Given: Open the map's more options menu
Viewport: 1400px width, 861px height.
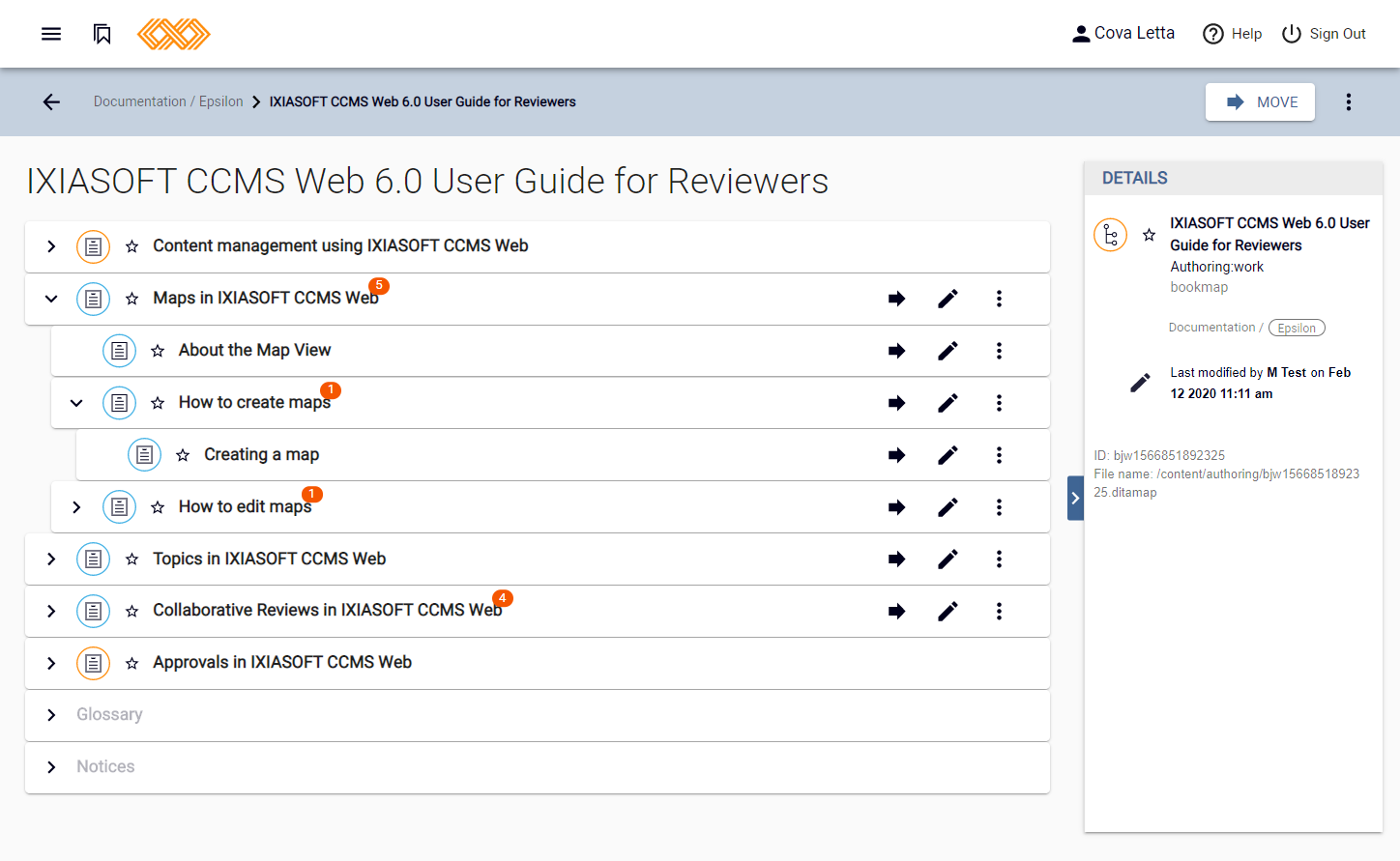Looking at the screenshot, I should pyautogui.click(x=1349, y=101).
